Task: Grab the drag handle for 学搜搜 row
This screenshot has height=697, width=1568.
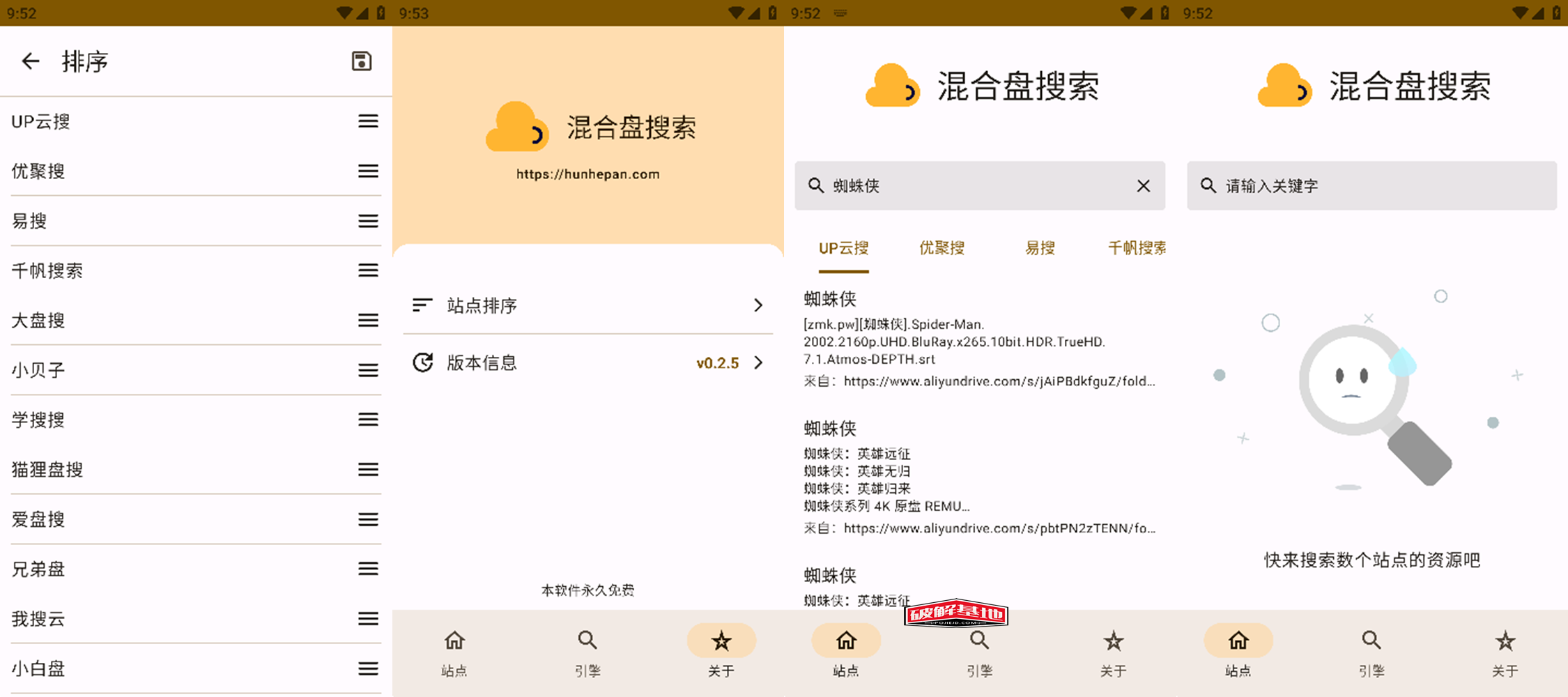Action: pos(368,420)
